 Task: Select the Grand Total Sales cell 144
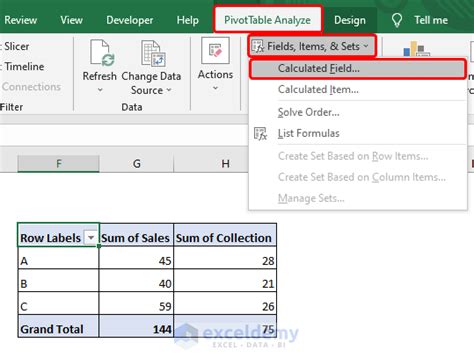[x=136, y=328]
